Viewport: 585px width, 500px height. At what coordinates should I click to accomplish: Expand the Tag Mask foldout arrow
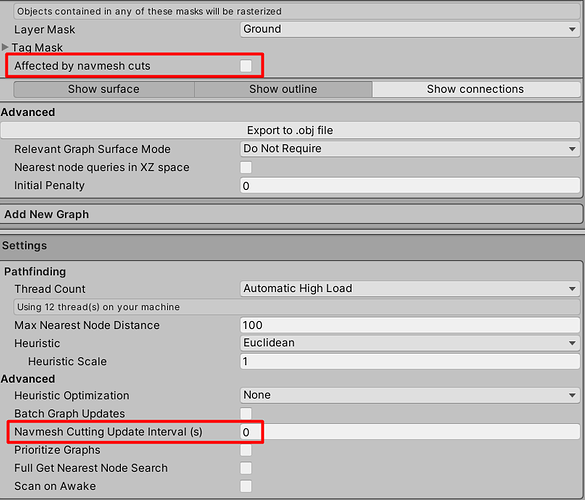click(5, 47)
